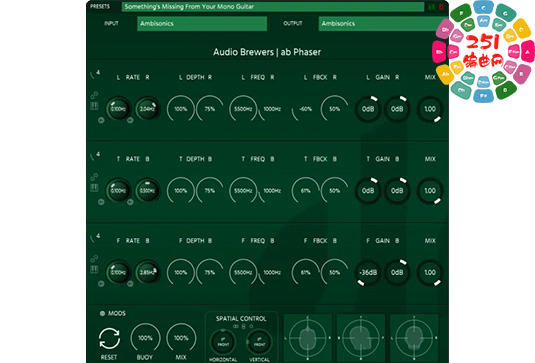This screenshot has width=535, height=363.
Task: Click the F FBCK 61% knob
Action: 305,273
